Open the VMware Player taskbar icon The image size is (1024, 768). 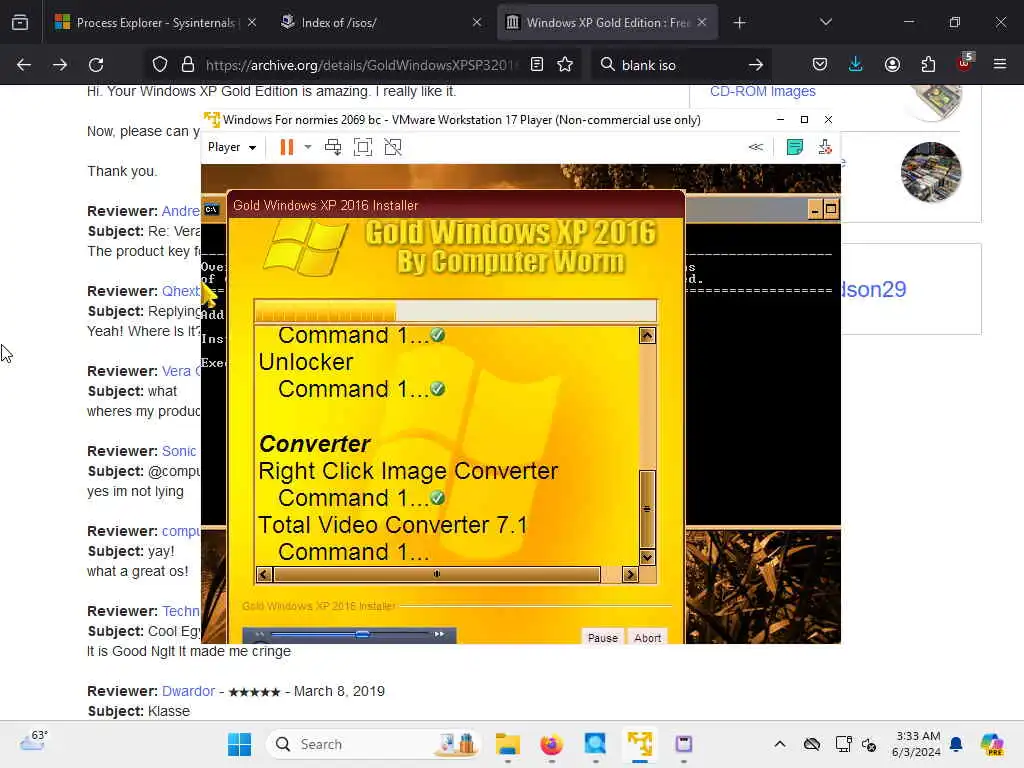(x=640, y=744)
